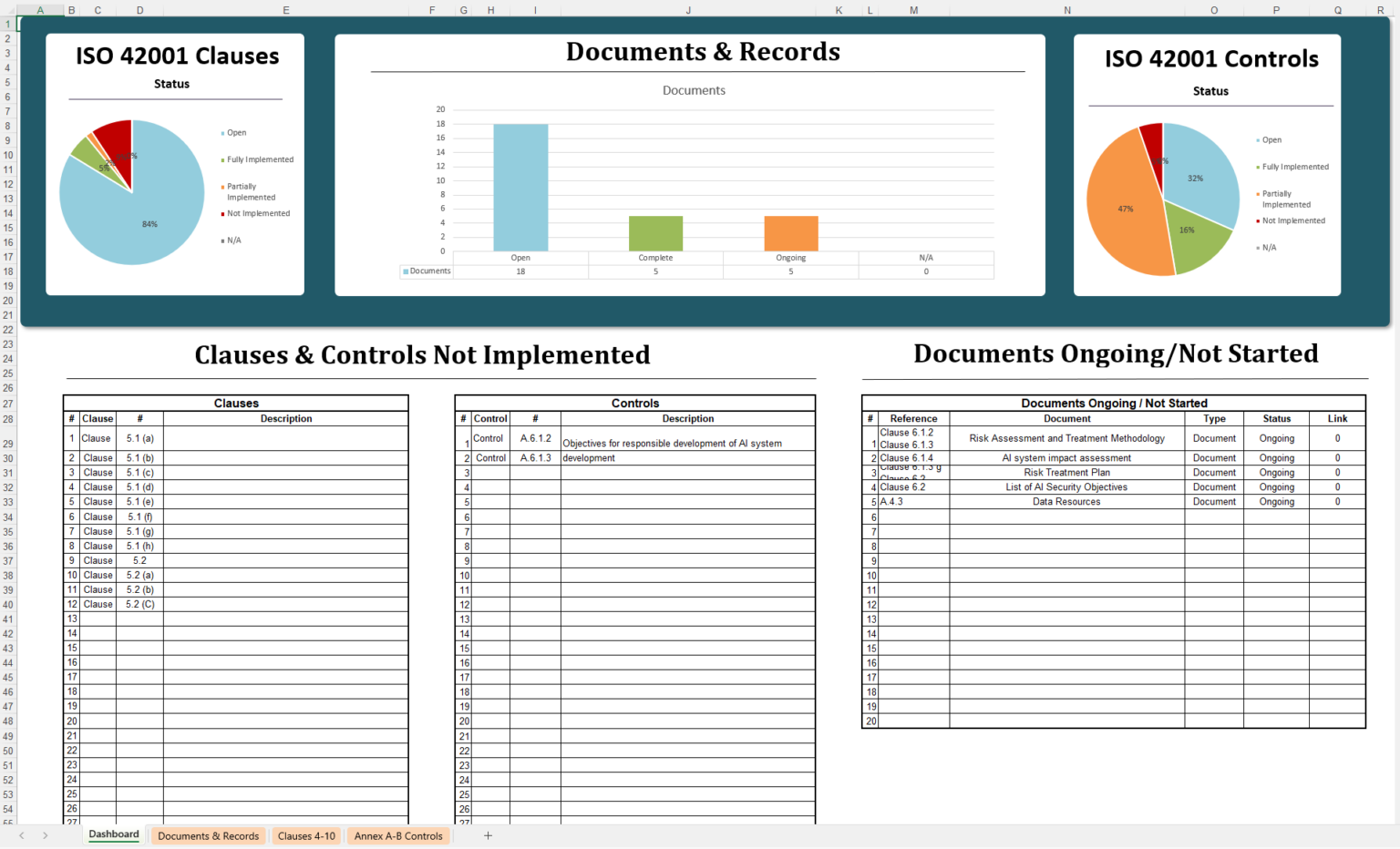The image size is (1400, 849).
Task: Add a new worksheet with the plus icon
Action: [x=488, y=835]
